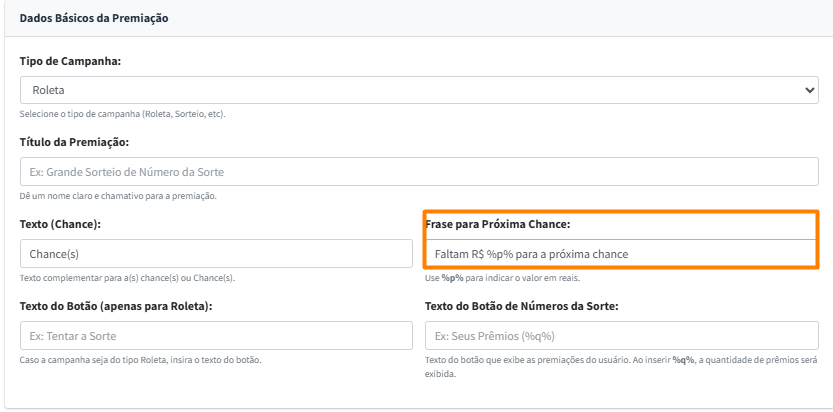Click the 'Texto (Chance):' label
833x412 pixels.
point(59,224)
